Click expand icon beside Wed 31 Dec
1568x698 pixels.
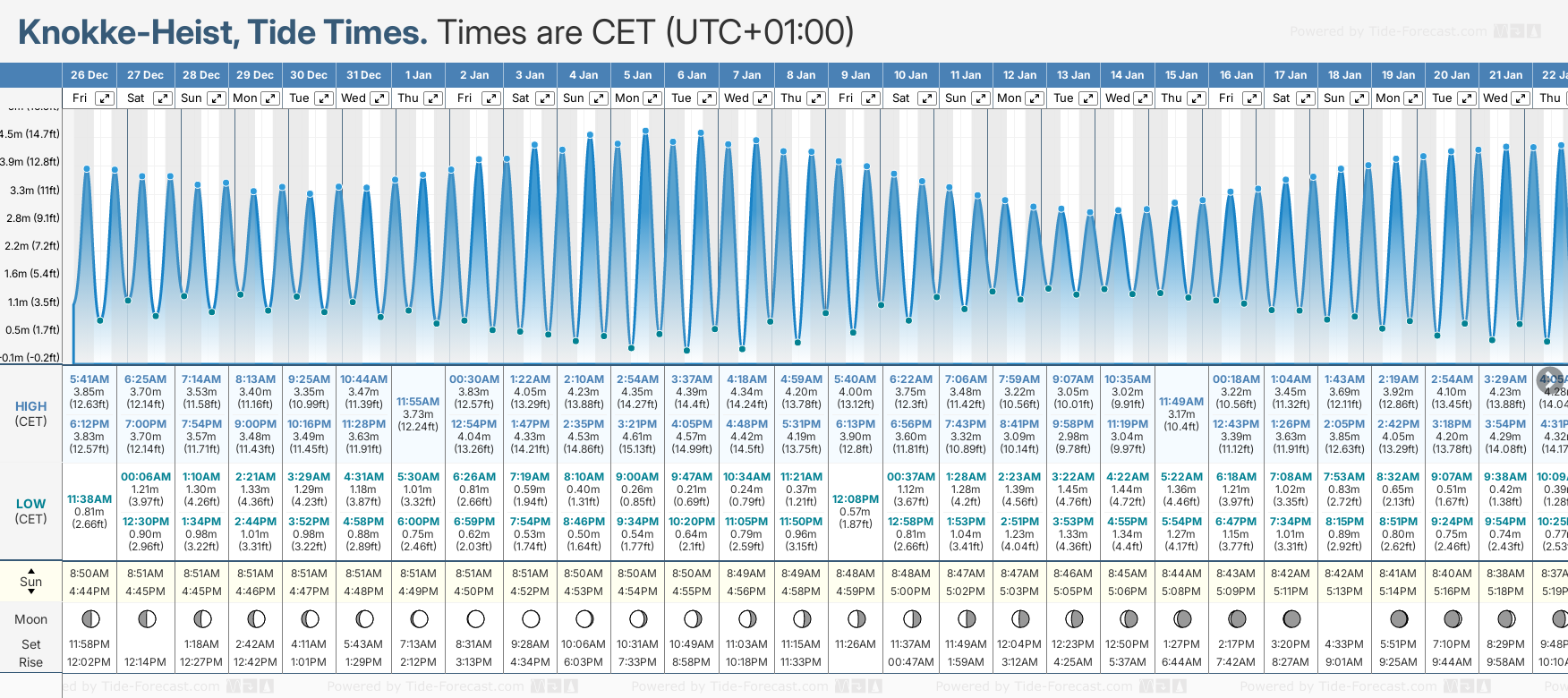click(x=379, y=98)
